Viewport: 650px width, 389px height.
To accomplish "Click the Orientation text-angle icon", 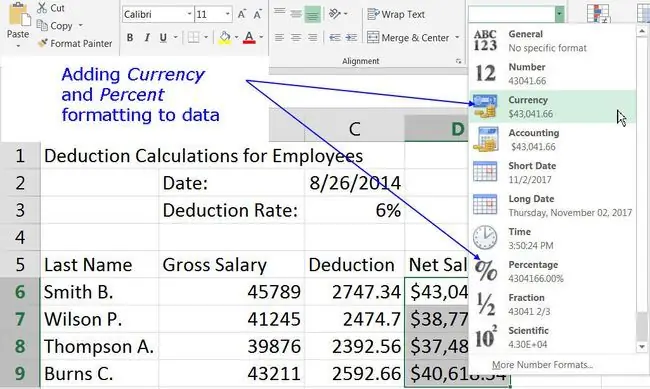I will (335, 14).
